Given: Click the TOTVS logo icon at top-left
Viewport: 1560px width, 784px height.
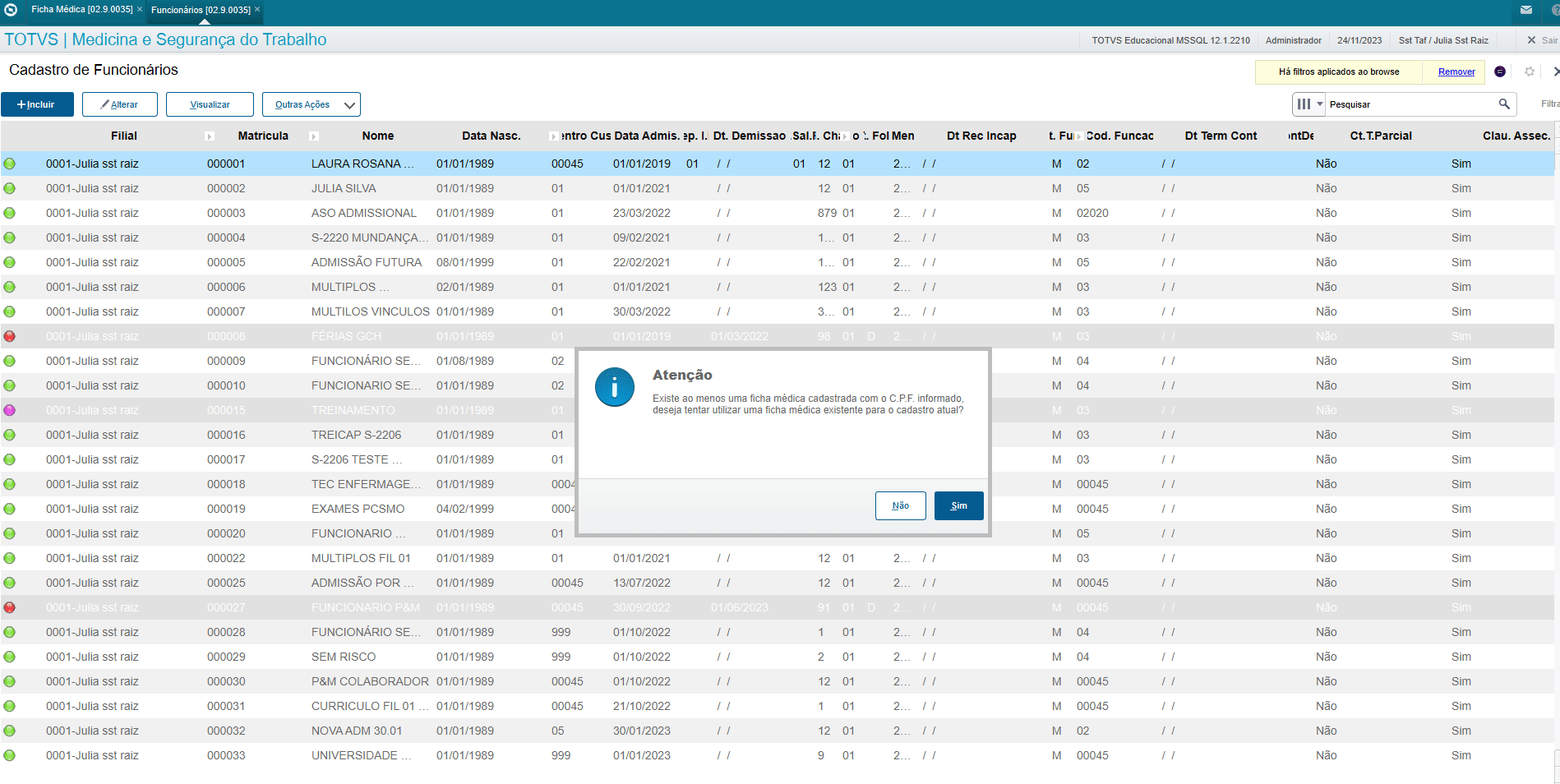Looking at the screenshot, I should [x=11, y=10].
